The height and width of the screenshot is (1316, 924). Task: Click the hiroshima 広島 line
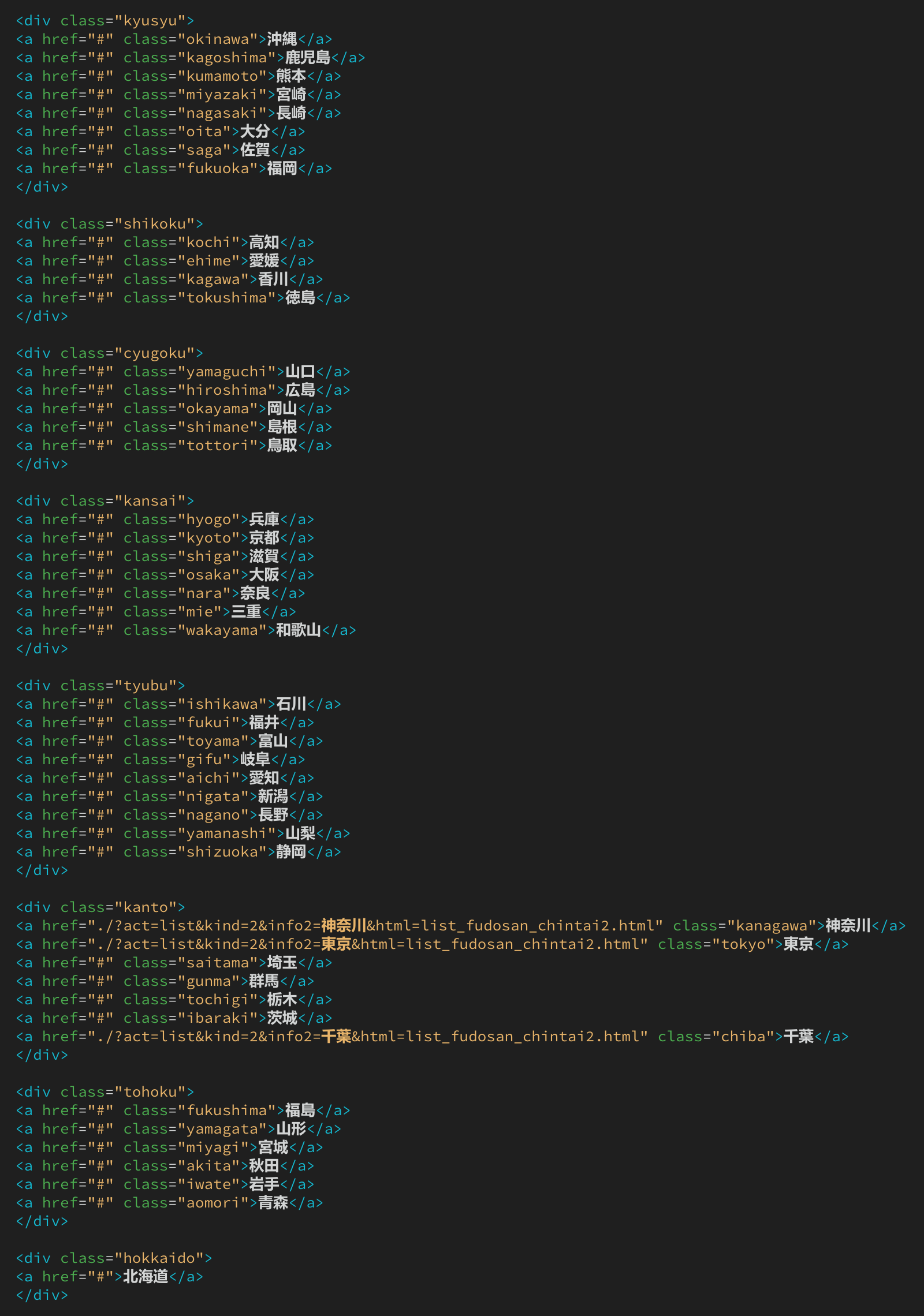pyautogui.click(x=183, y=390)
